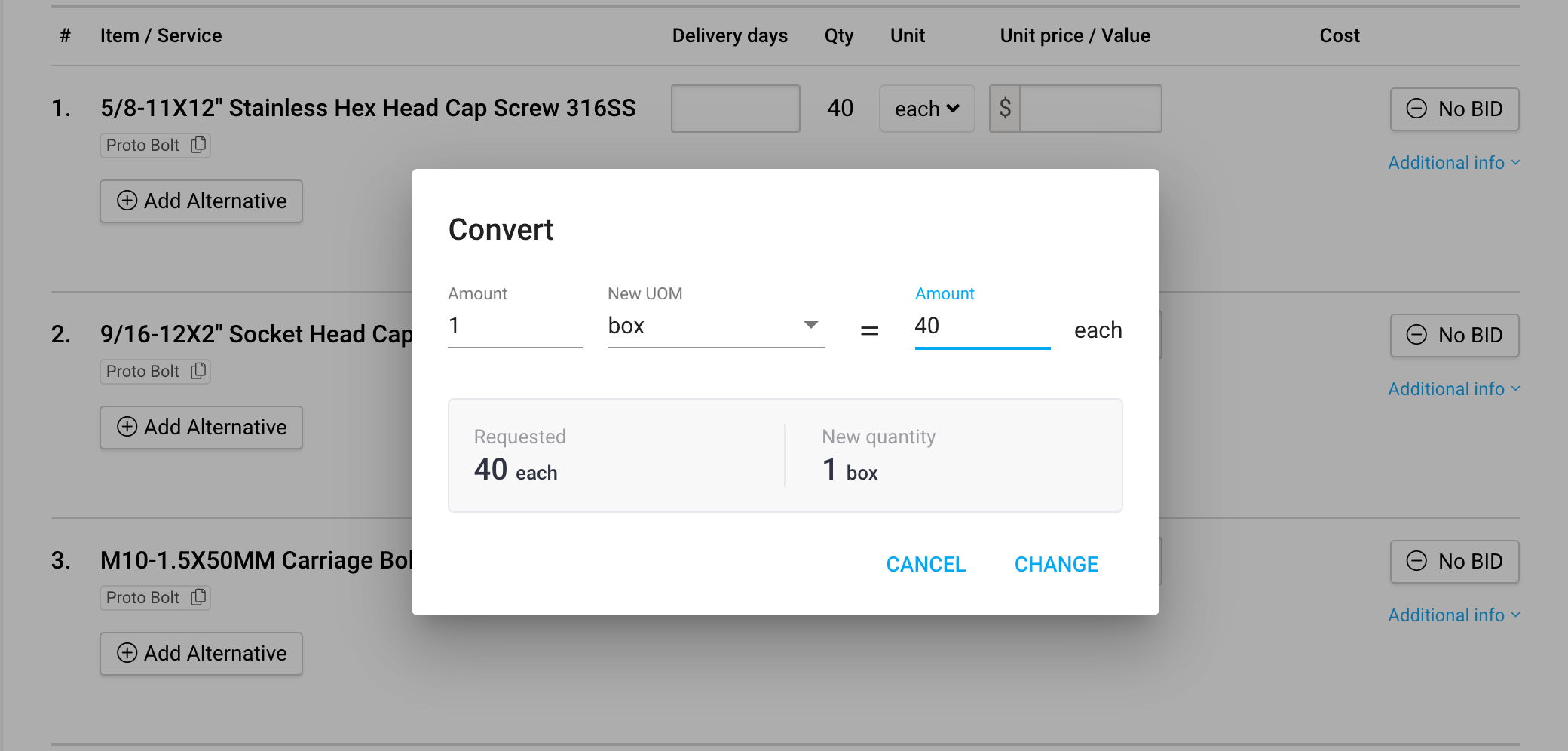
Task: Add Alternative for M10 Carriage Bolt
Action: coord(201,654)
